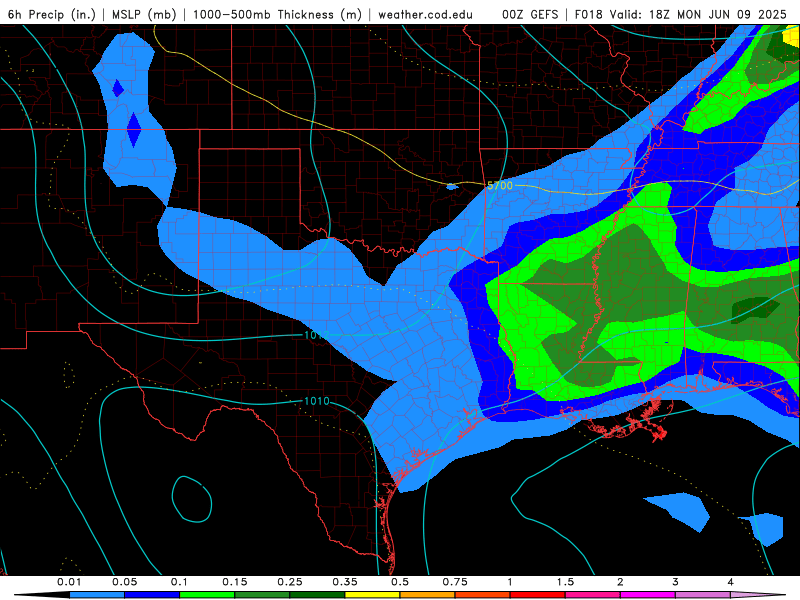This screenshot has width=800, height=600.
Task: Click the 0.5 legend value
Action: tap(400, 582)
